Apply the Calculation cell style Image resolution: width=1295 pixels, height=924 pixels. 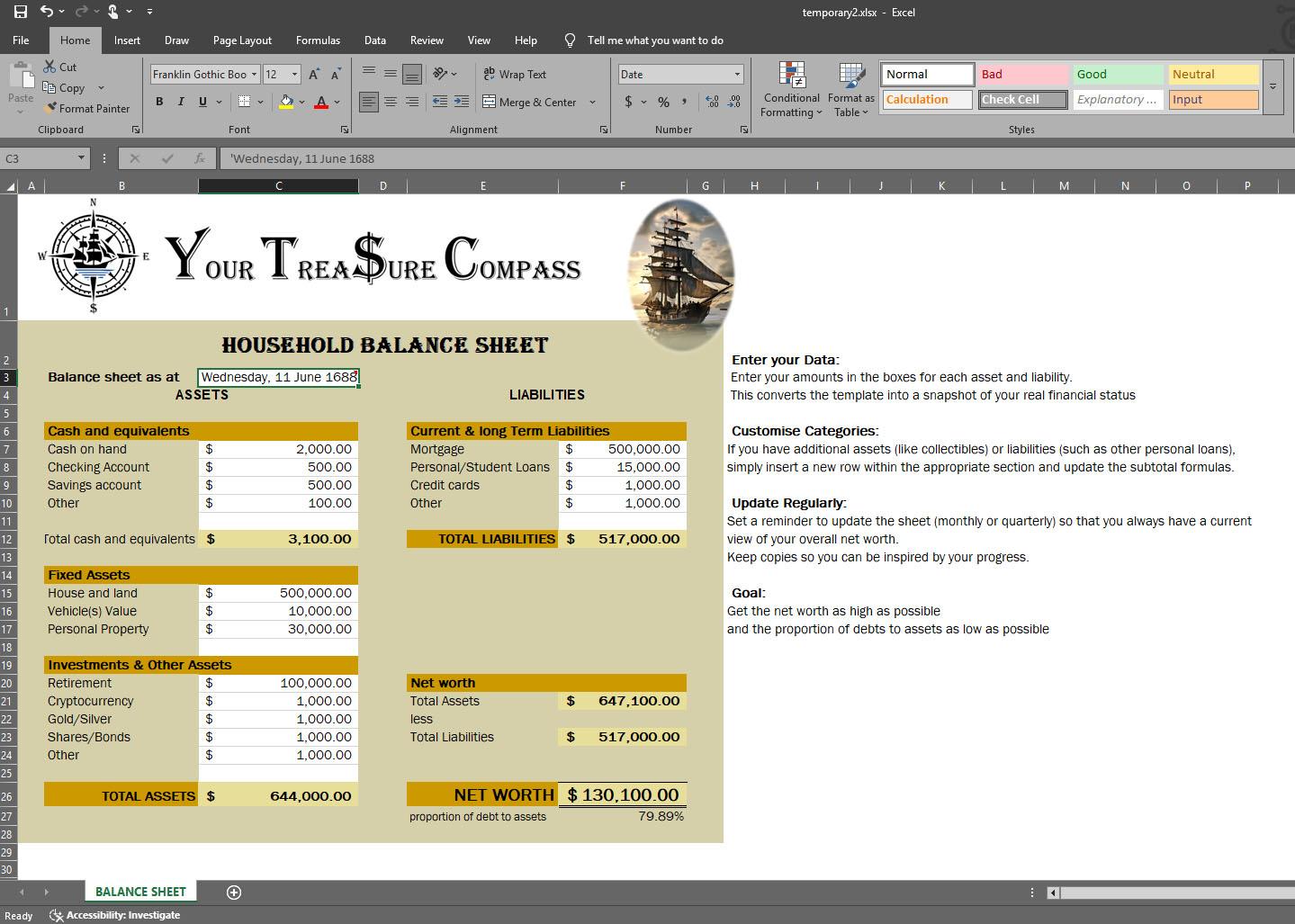(927, 100)
